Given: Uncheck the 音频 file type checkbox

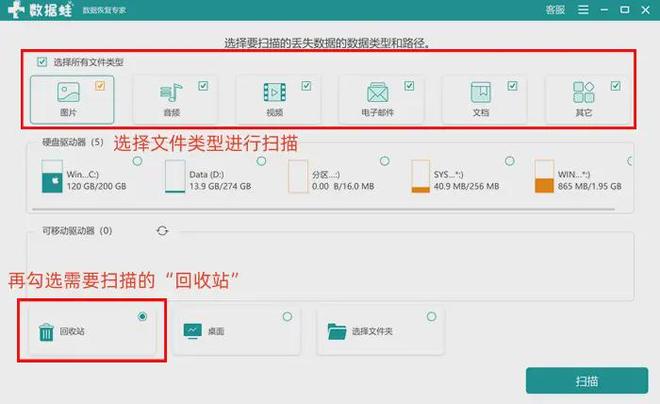Looking at the screenshot, I should [x=203, y=86].
